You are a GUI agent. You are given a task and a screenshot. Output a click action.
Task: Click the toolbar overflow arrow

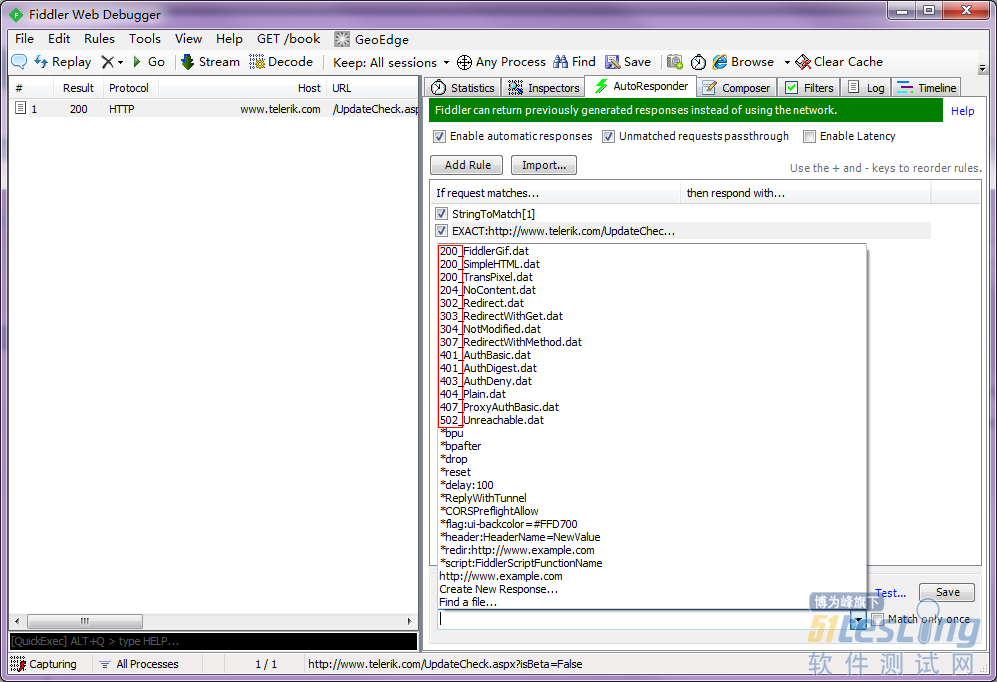(x=982, y=68)
